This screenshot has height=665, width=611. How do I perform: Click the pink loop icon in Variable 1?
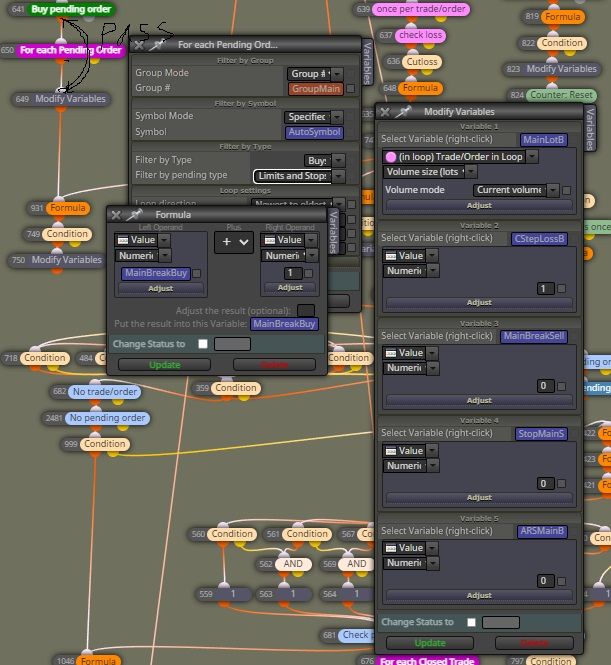tap(391, 157)
